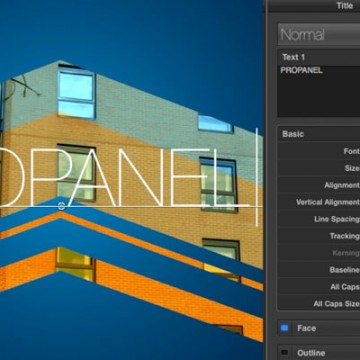The height and width of the screenshot is (360, 360).
Task: Switch to the Title inspector tab
Action: [x=345, y=6]
